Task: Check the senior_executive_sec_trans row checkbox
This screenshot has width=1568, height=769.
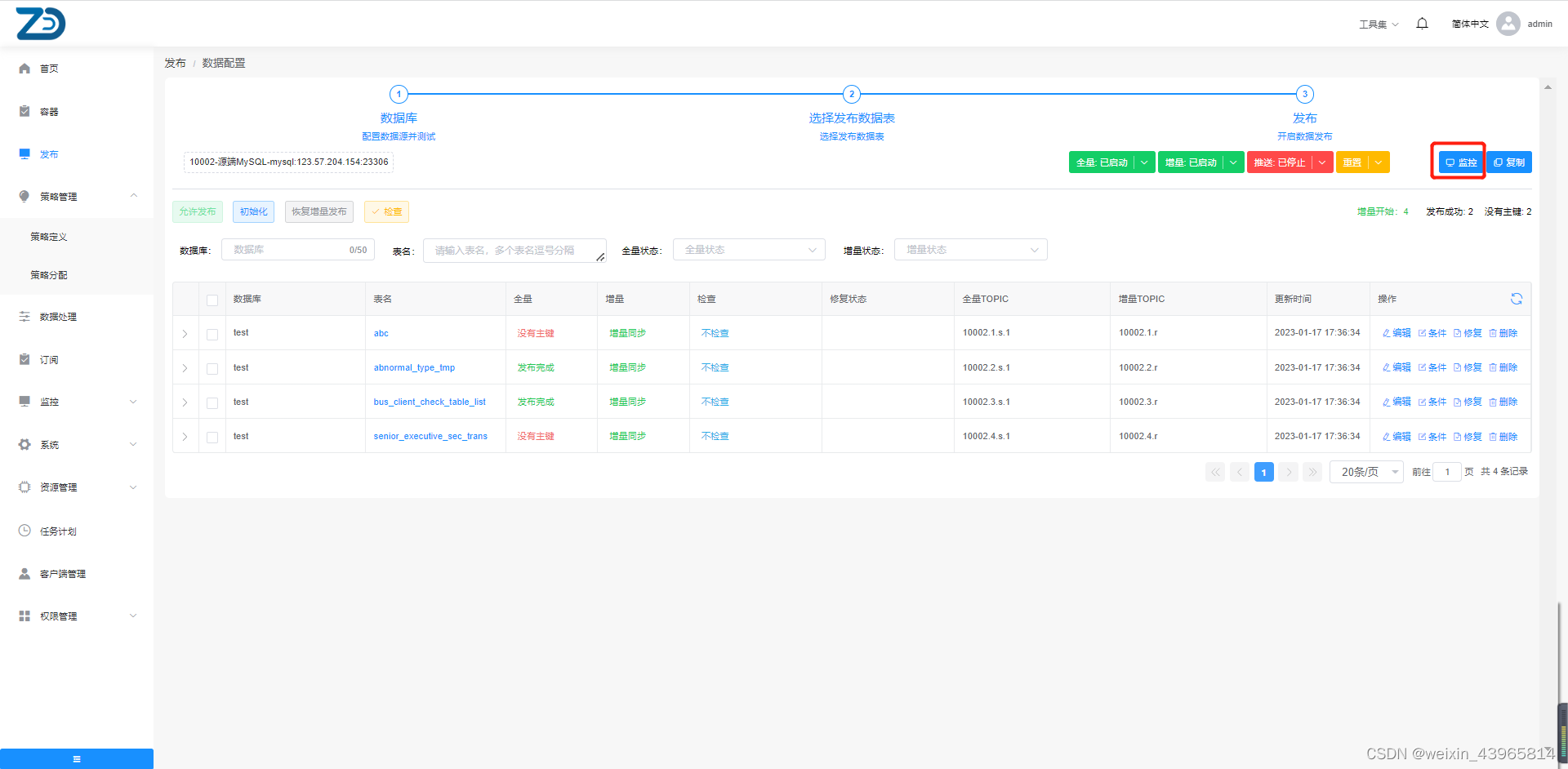Action: 212,437
